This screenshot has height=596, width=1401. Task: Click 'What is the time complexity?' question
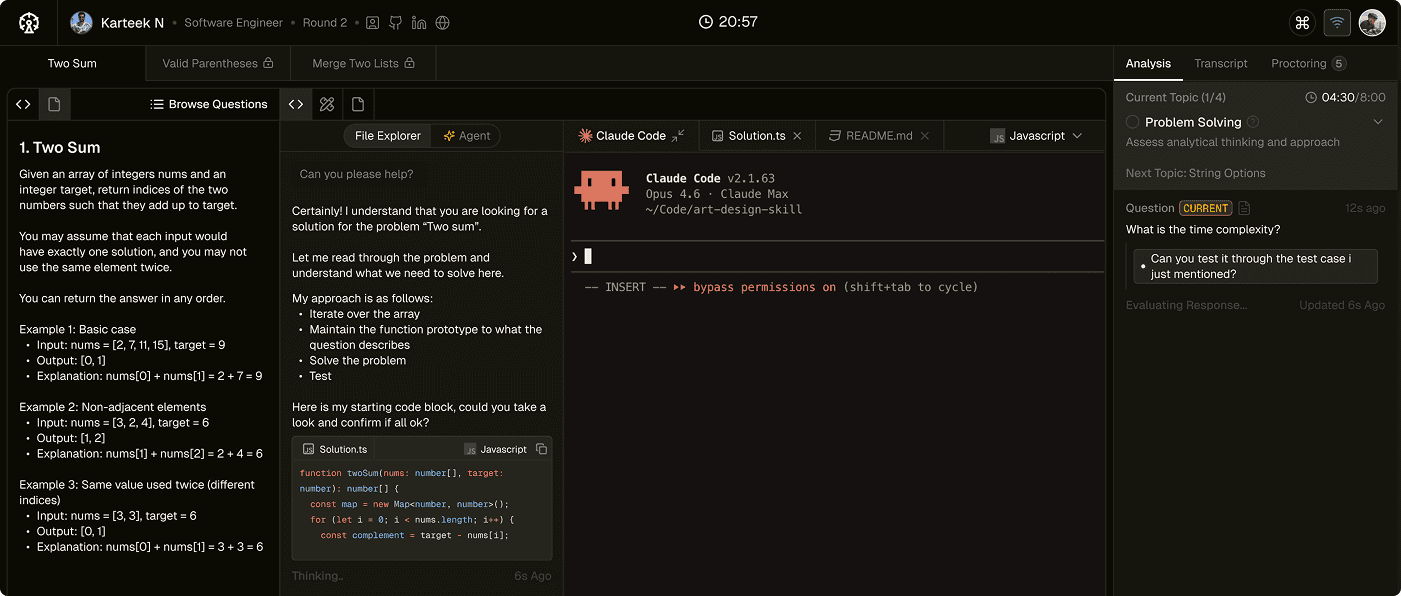[1203, 230]
